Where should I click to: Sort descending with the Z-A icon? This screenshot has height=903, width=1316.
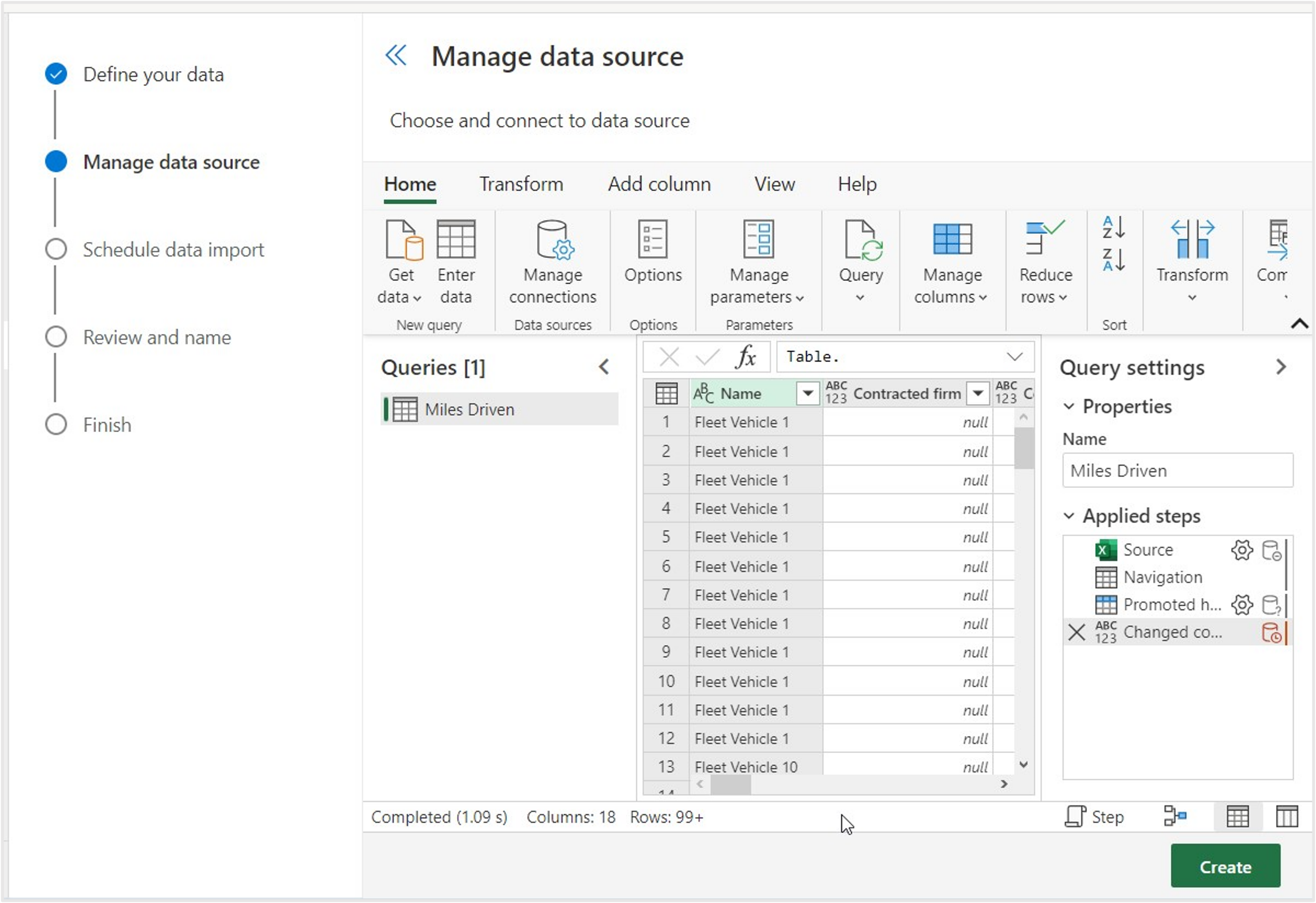click(1113, 260)
